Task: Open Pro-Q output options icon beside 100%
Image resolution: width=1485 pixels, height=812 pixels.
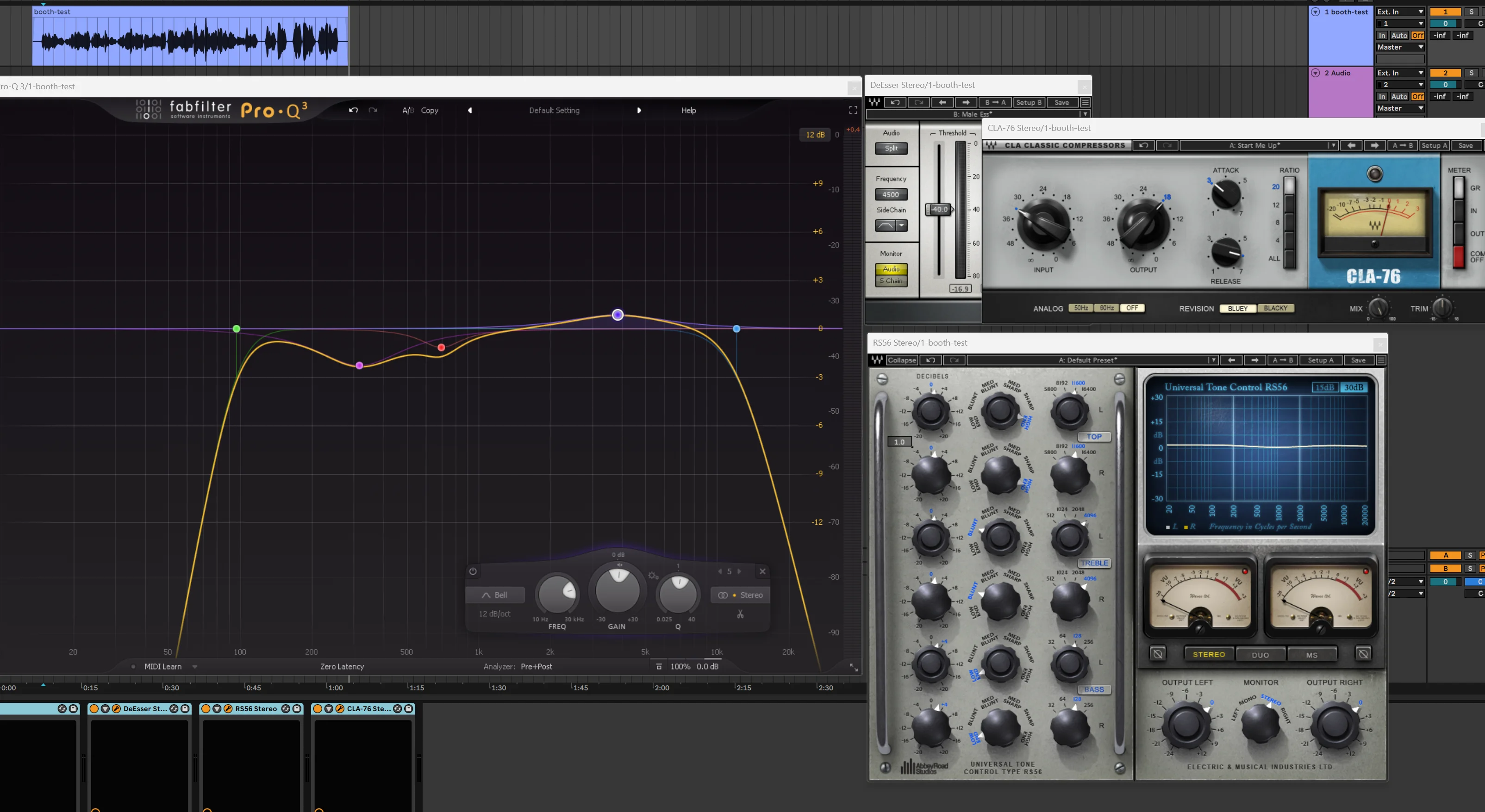Action: pos(659,666)
